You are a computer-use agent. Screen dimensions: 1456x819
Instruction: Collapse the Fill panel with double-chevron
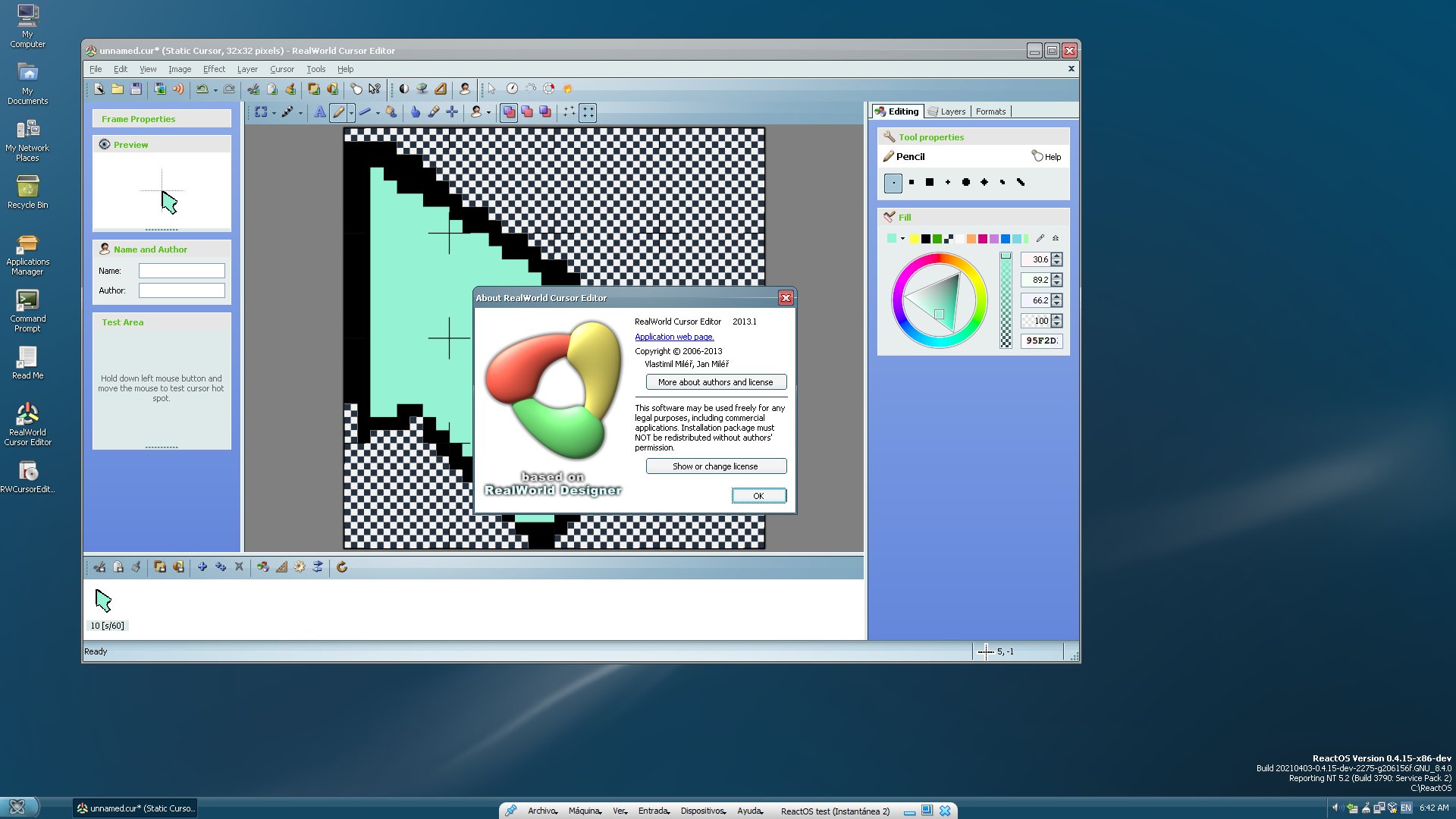(1056, 238)
